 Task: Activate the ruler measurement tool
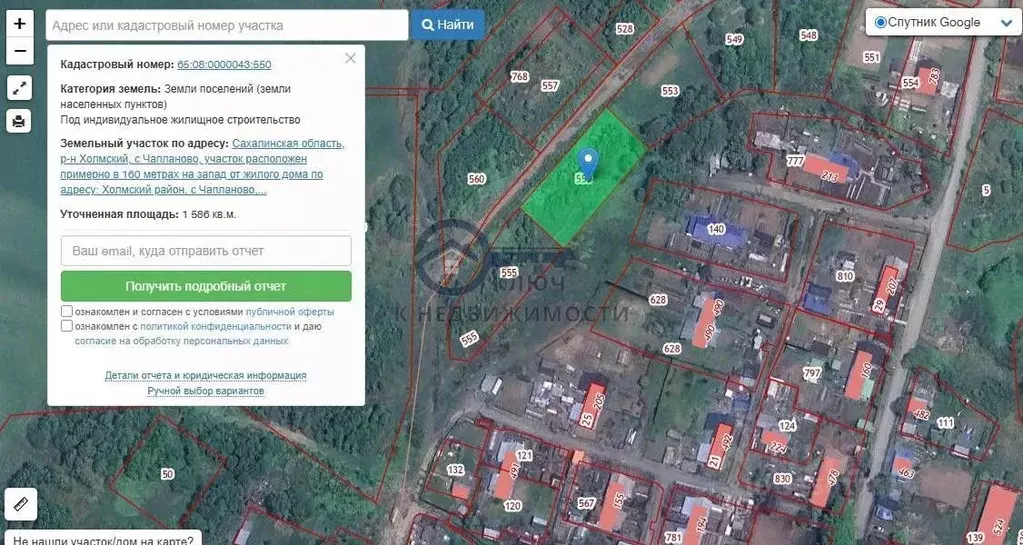[20, 504]
